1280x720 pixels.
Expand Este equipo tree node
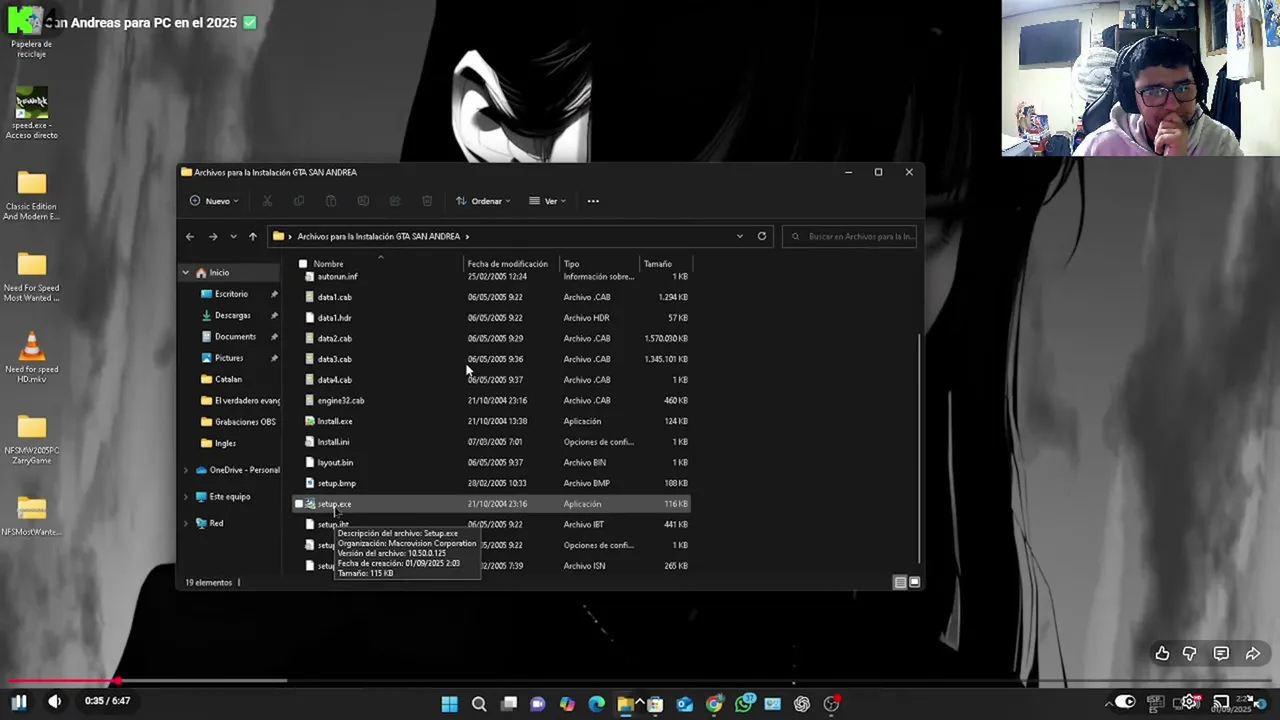click(x=185, y=496)
